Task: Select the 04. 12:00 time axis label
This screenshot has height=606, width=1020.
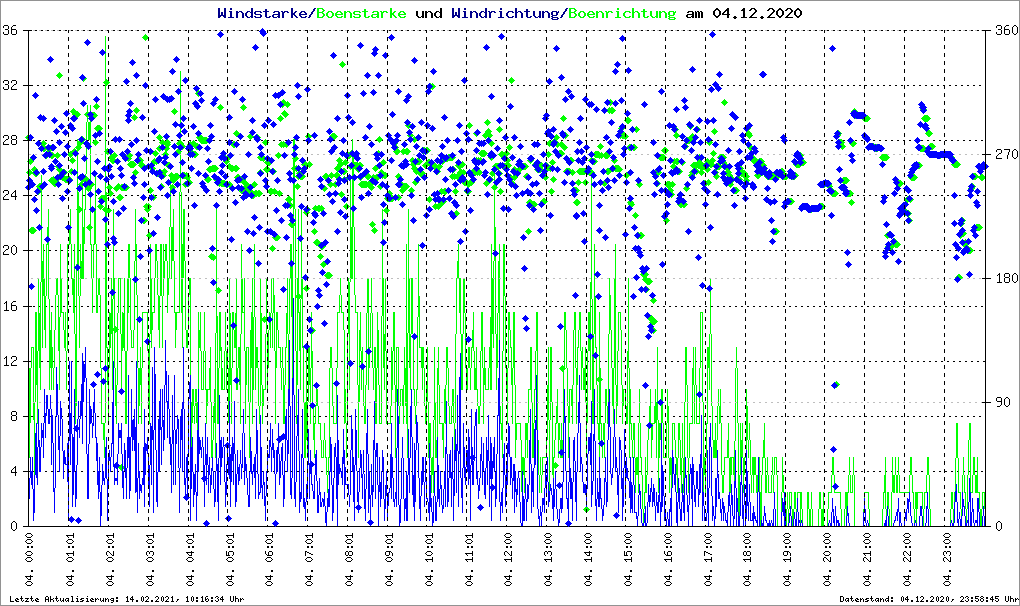Action: (x=508, y=562)
